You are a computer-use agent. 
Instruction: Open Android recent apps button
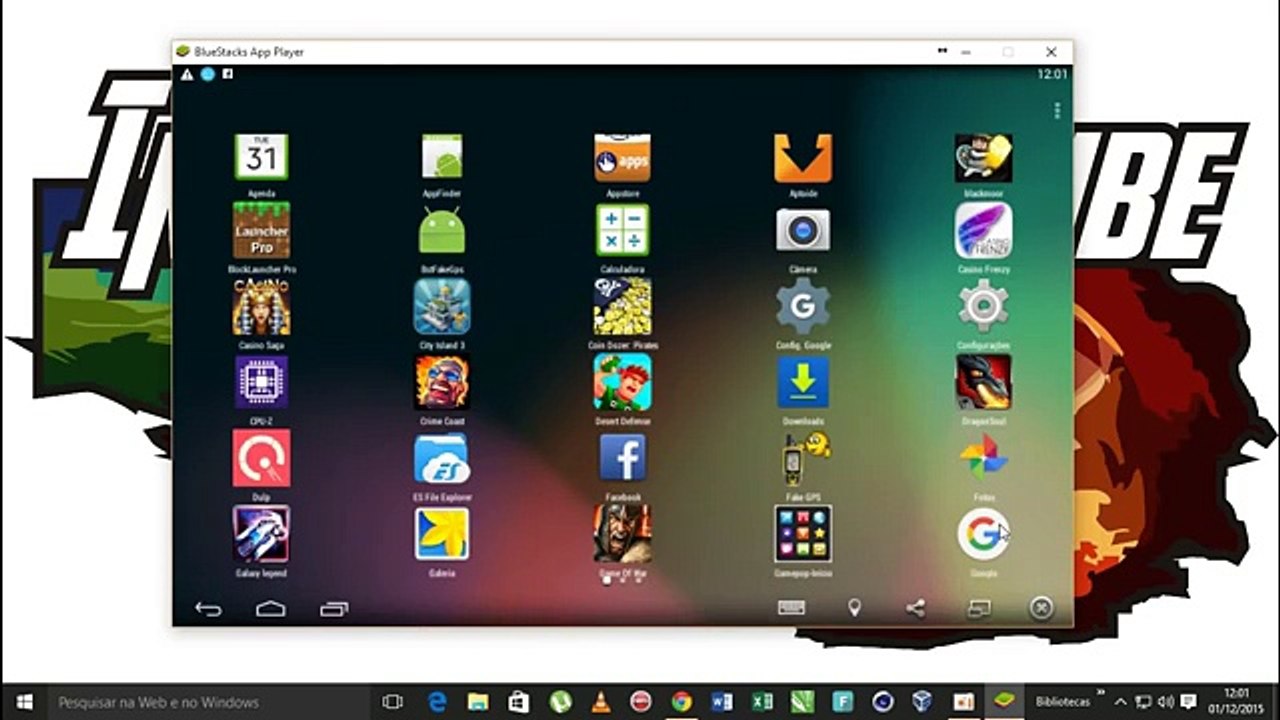click(334, 608)
